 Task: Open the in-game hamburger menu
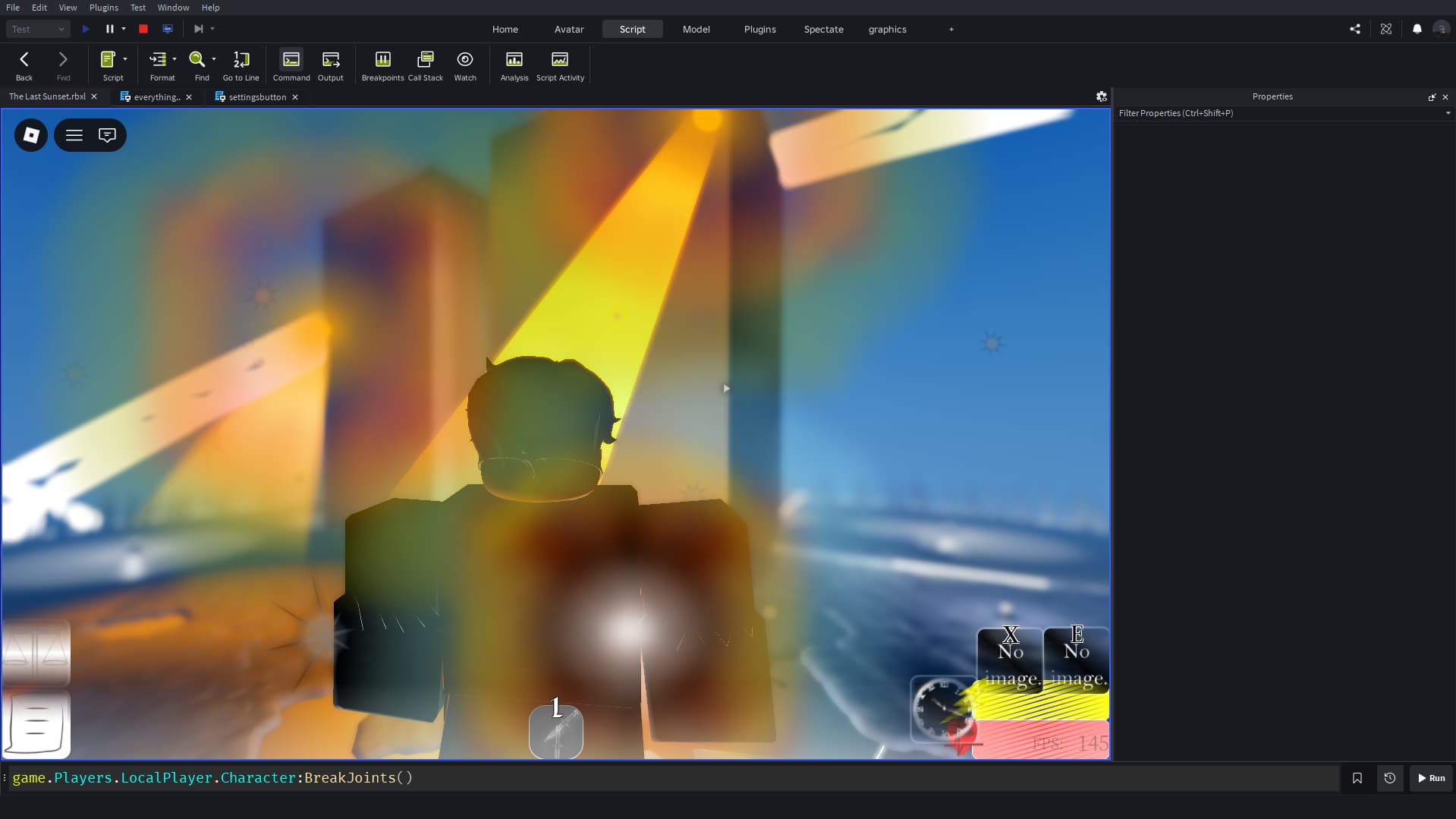(x=74, y=135)
